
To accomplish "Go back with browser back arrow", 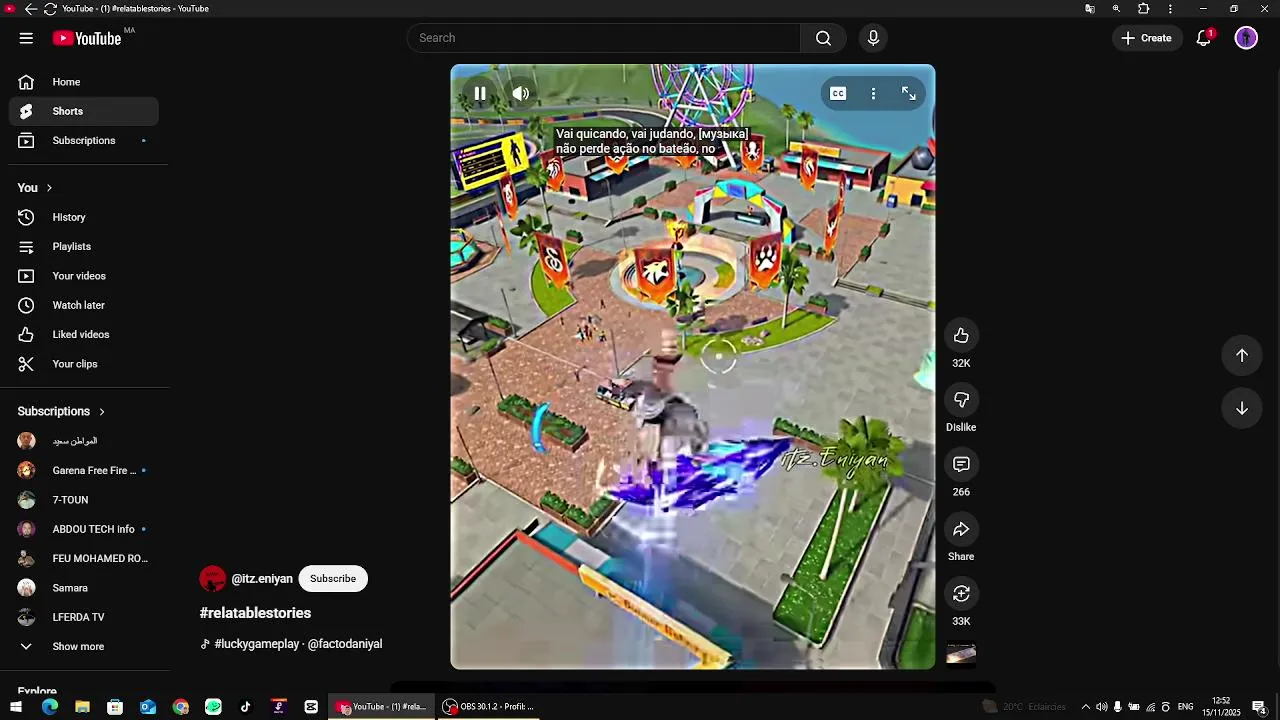I will tap(30, 9).
